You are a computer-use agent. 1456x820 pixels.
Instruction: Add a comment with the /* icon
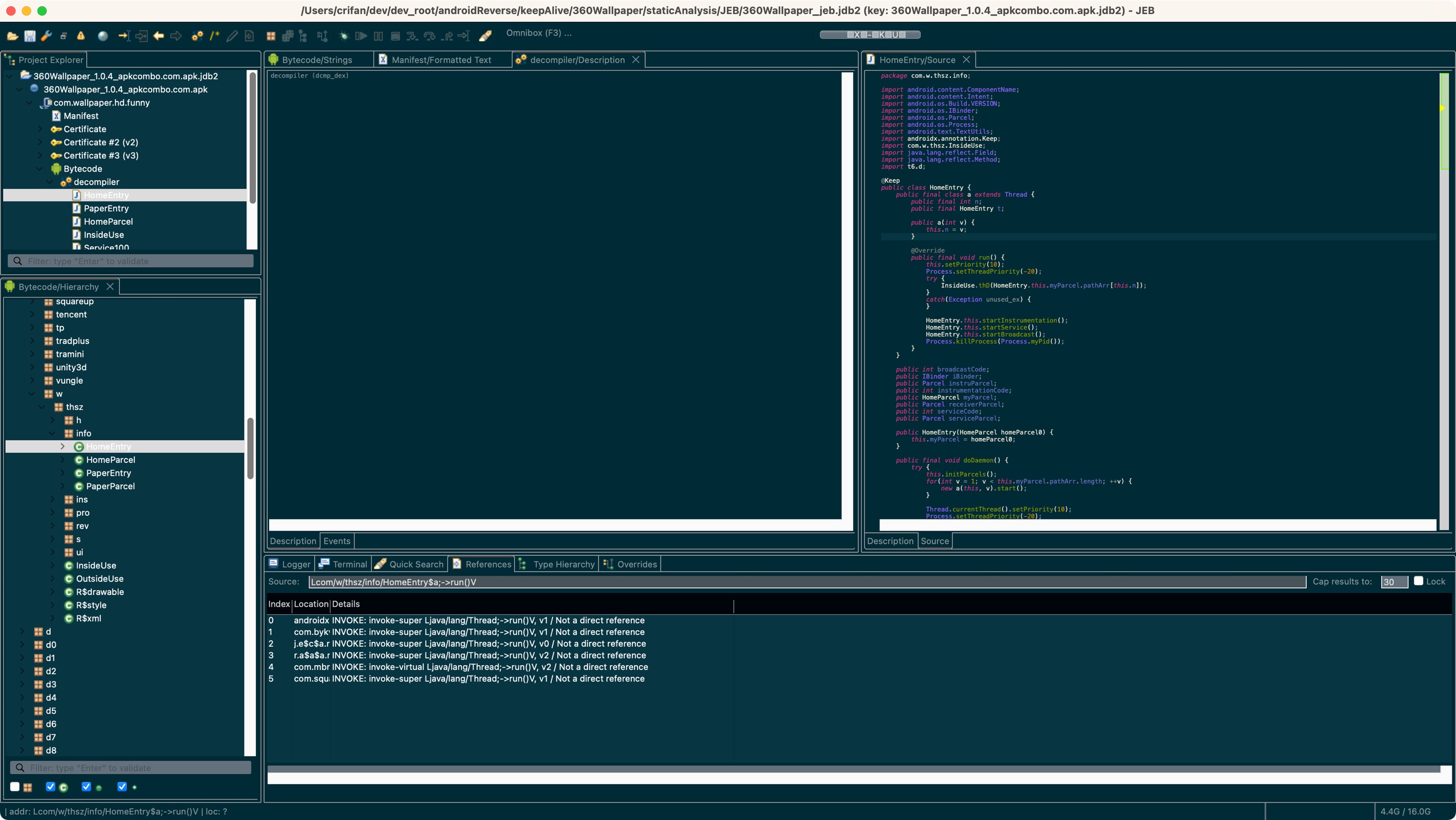coord(214,36)
